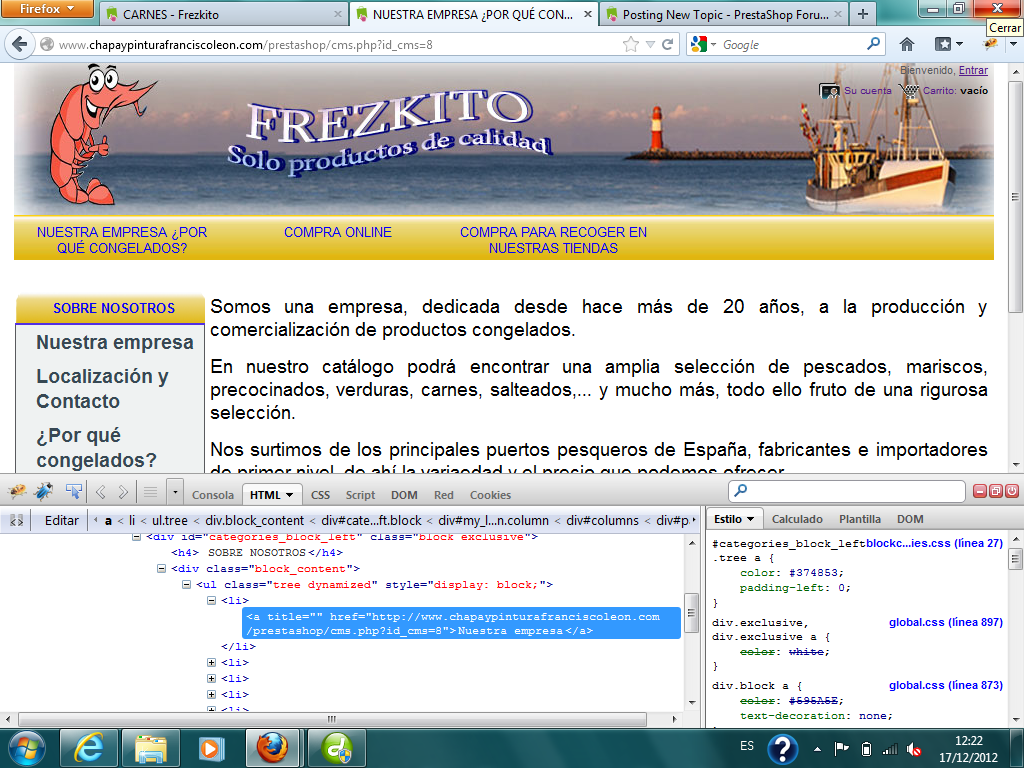Click the Editar button in HTML panel
The image size is (1024, 768).
[61, 520]
